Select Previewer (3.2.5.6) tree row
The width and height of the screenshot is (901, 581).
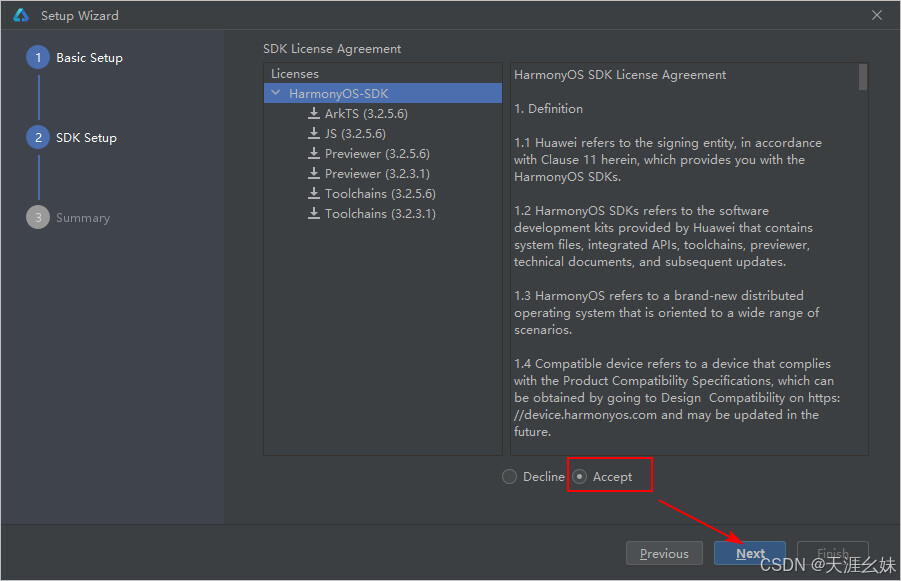pos(383,153)
